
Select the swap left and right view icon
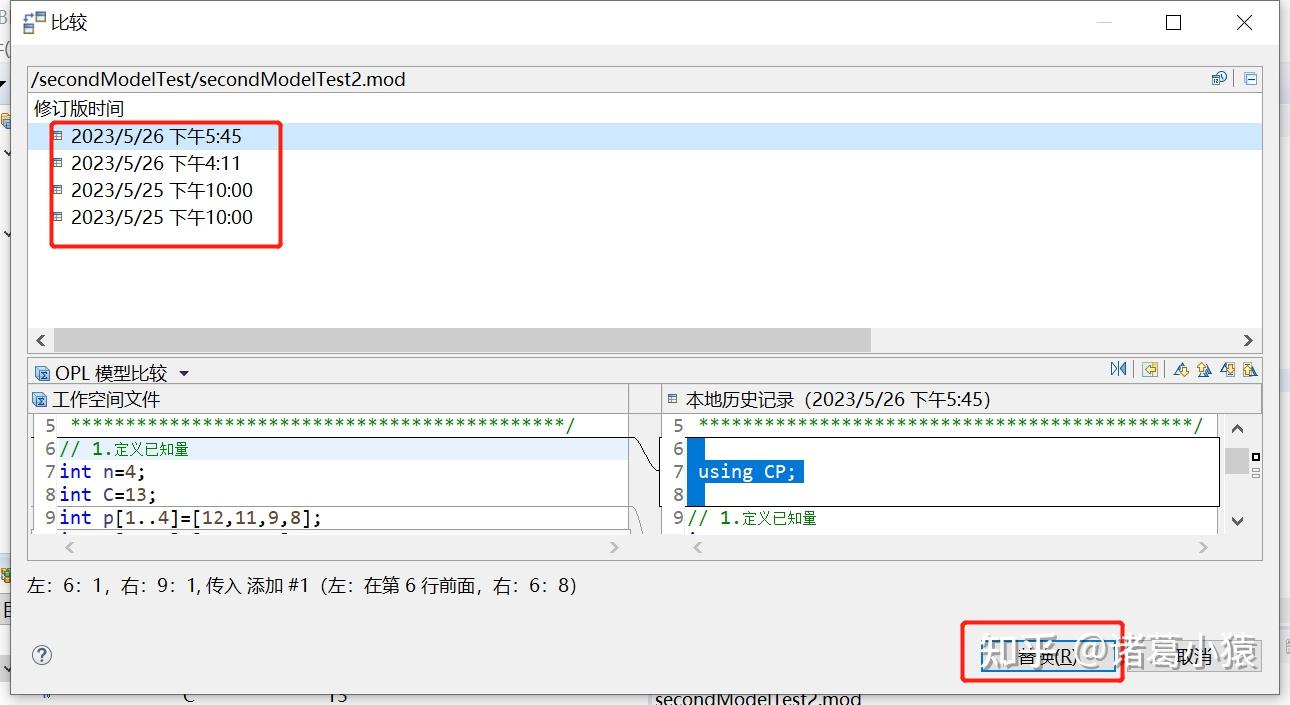pos(1119,369)
